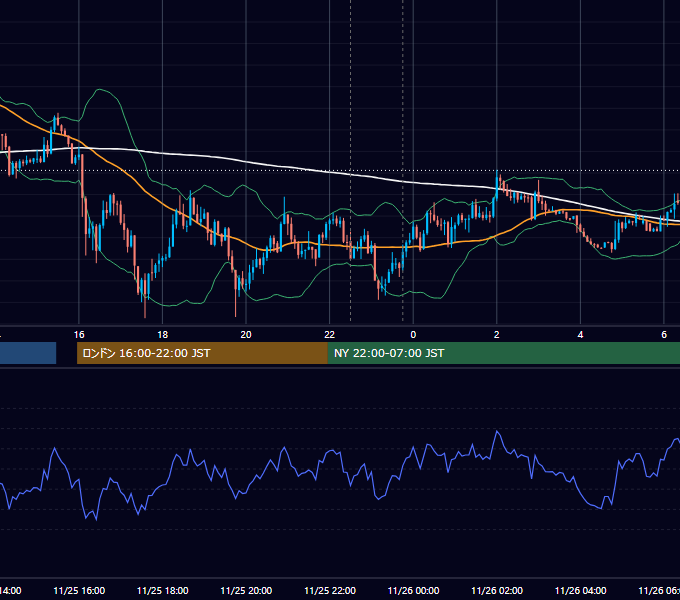This screenshot has width=680, height=600.
Task: Click the 16 hour axis label
Action: pos(79,335)
